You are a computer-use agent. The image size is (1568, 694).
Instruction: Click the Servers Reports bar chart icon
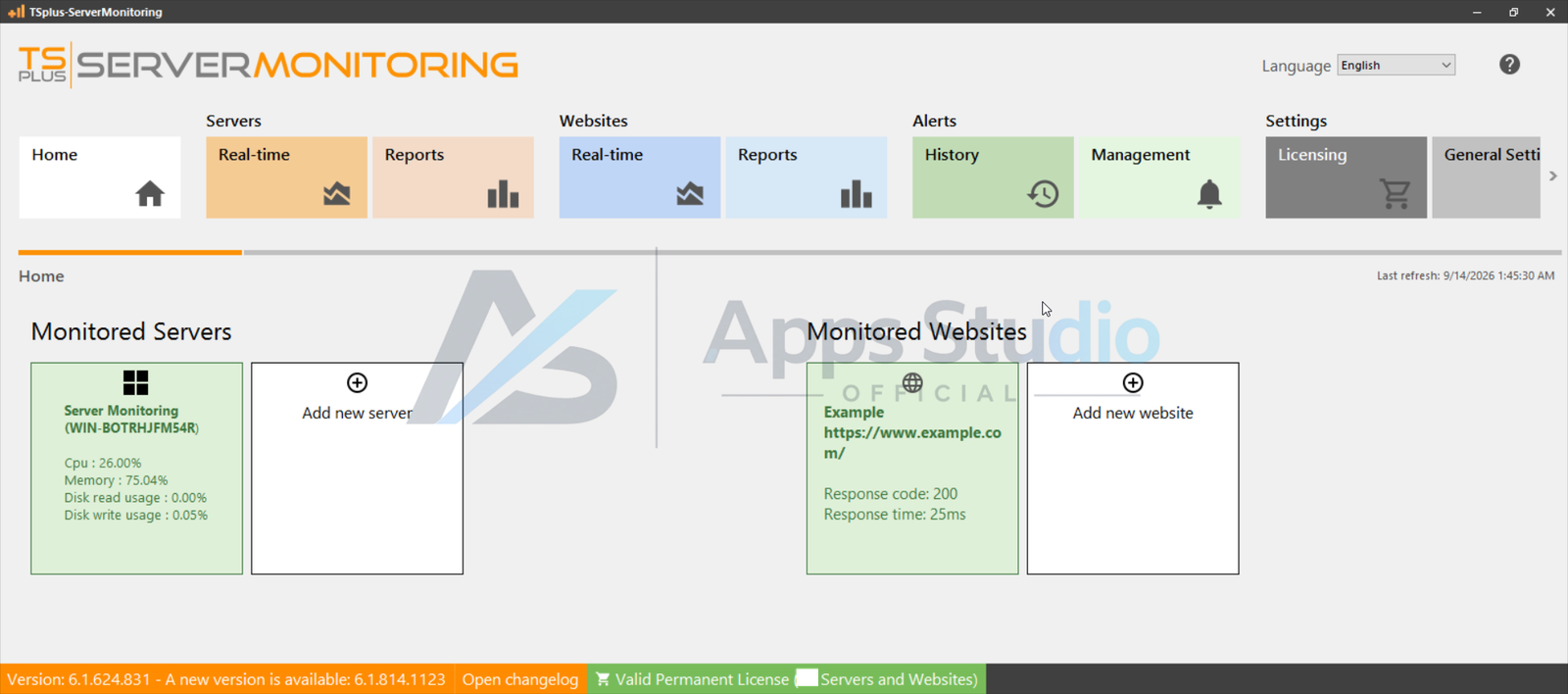pyautogui.click(x=504, y=194)
